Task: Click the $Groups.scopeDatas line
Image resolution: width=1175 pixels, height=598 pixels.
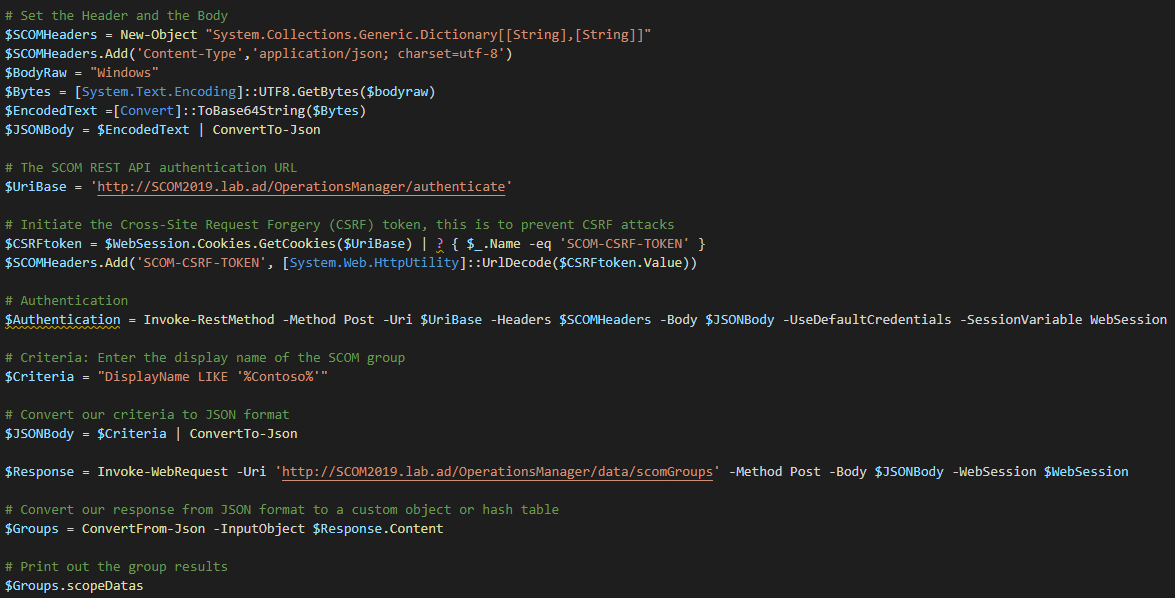Action: click(73, 586)
